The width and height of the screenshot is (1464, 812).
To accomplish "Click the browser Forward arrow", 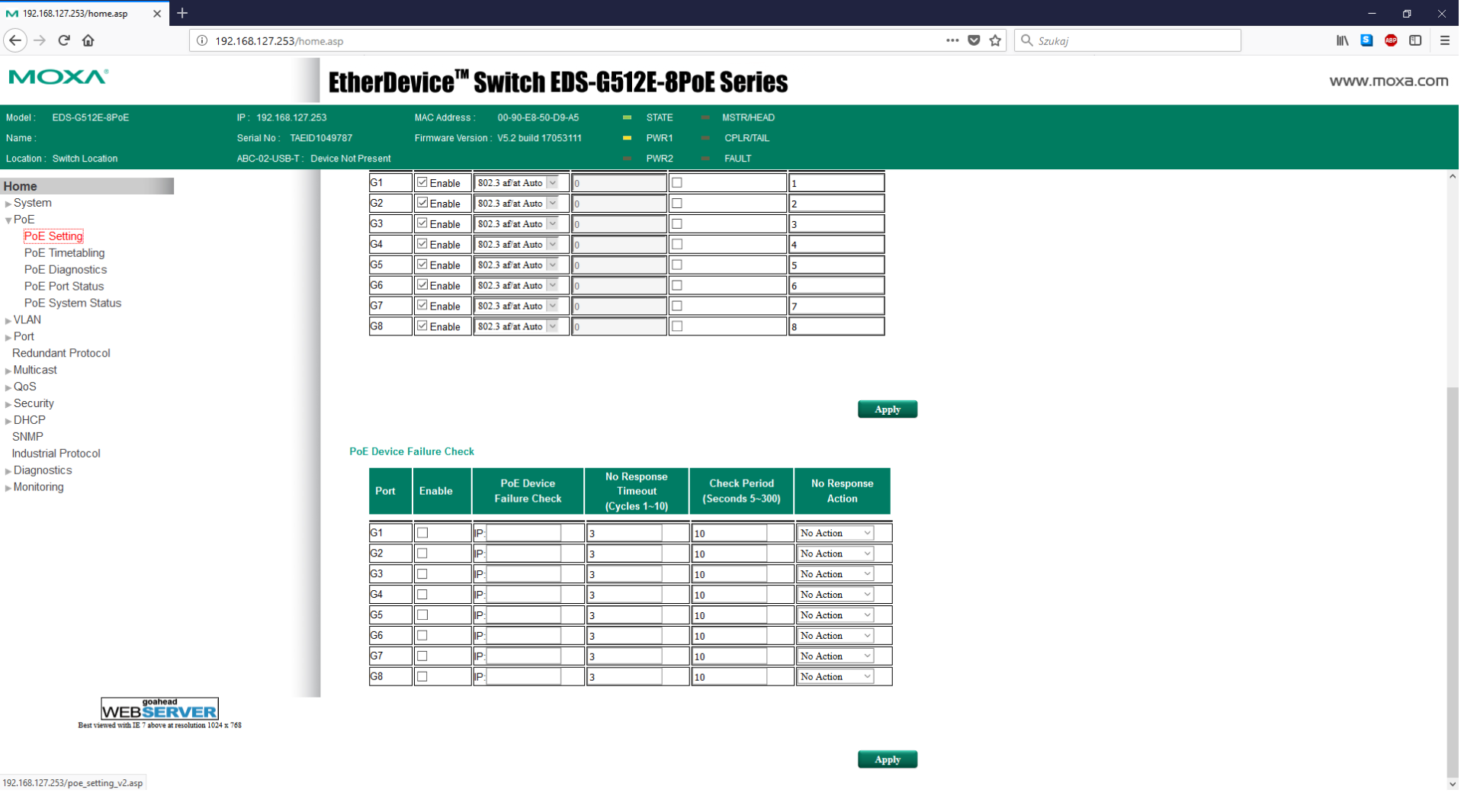I will point(40,40).
